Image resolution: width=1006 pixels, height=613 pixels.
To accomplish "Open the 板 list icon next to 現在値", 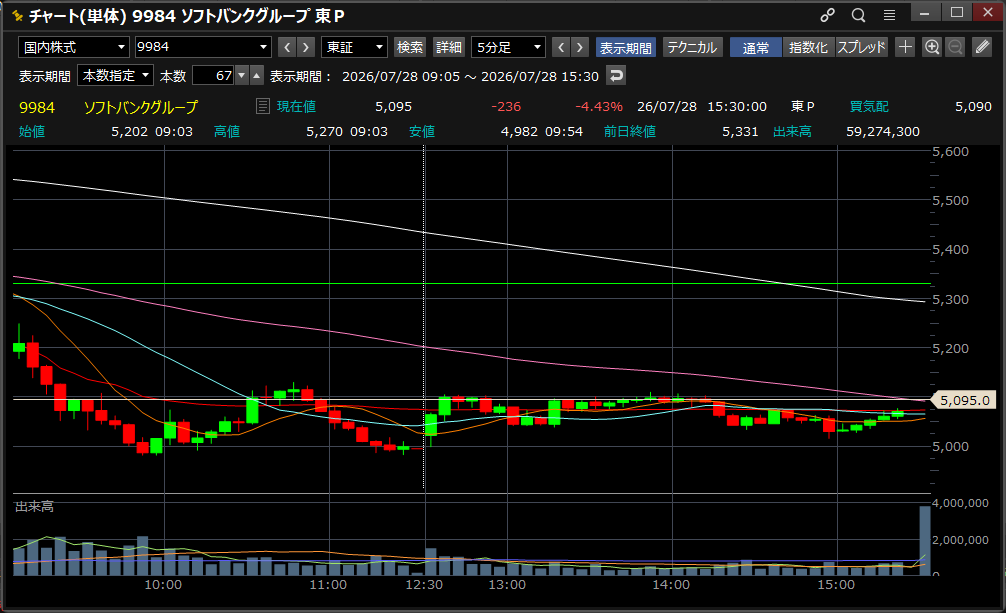I will 262,106.
